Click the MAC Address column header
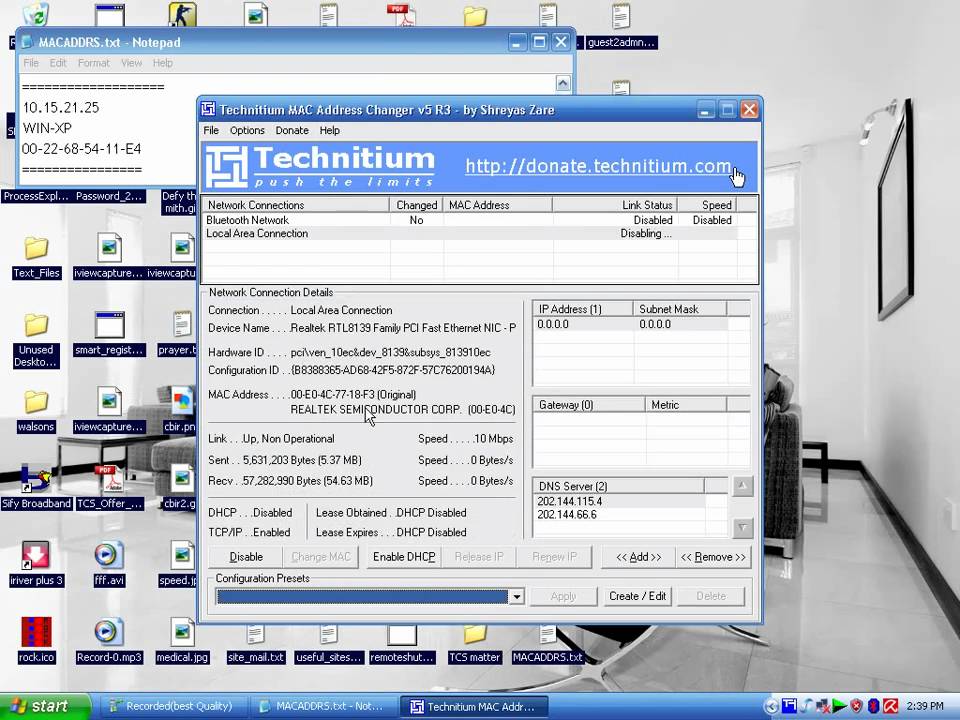This screenshot has height=720, width=960. 497,205
